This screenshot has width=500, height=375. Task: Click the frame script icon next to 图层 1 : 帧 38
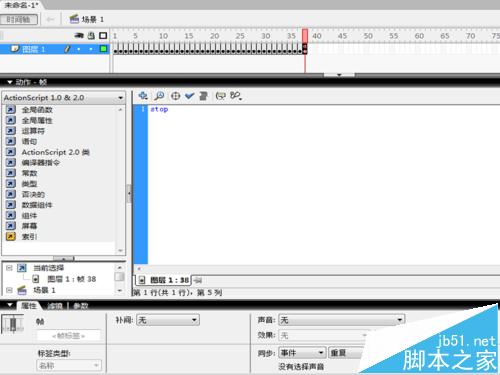(x=36, y=279)
